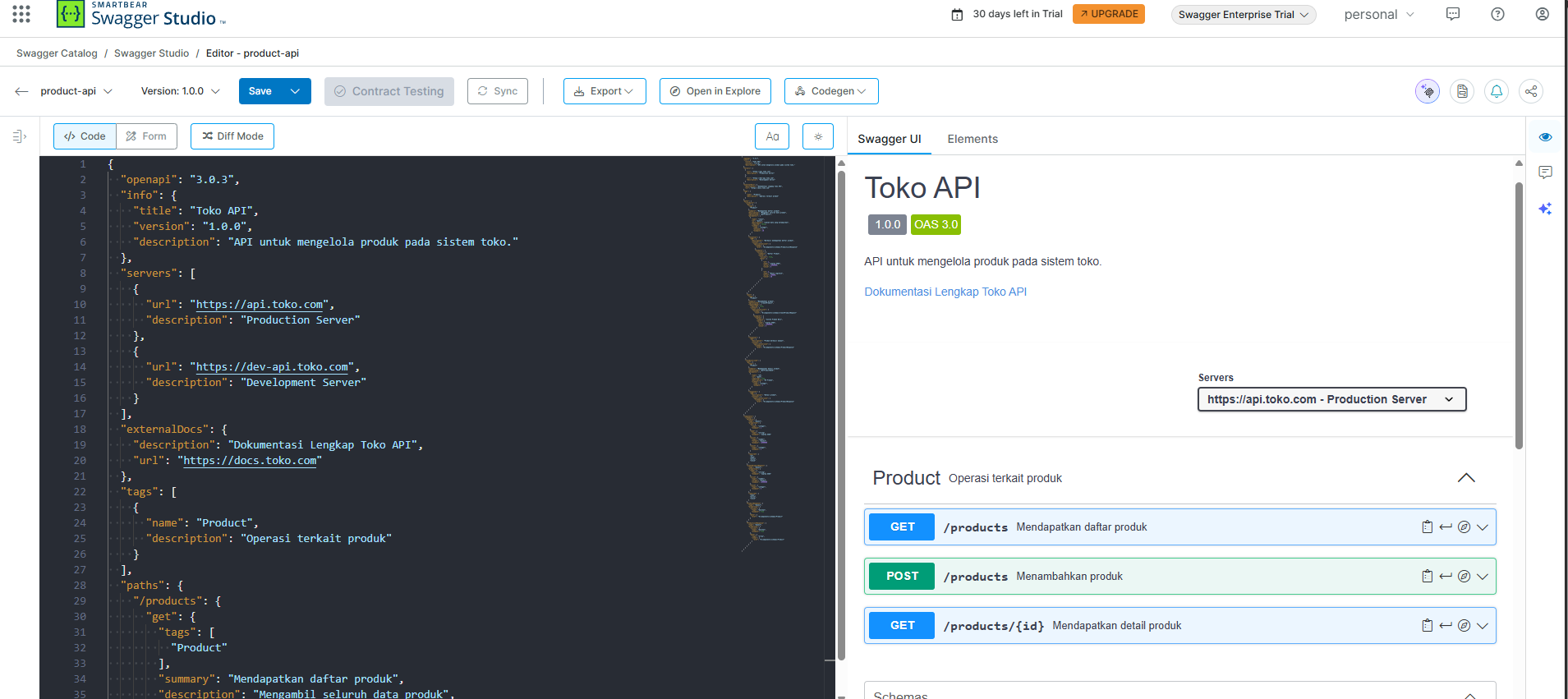Image resolution: width=1568 pixels, height=699 pixels.
Task: Open the Version 1.0.0 dropdown
Action: [x=181, y=91]
